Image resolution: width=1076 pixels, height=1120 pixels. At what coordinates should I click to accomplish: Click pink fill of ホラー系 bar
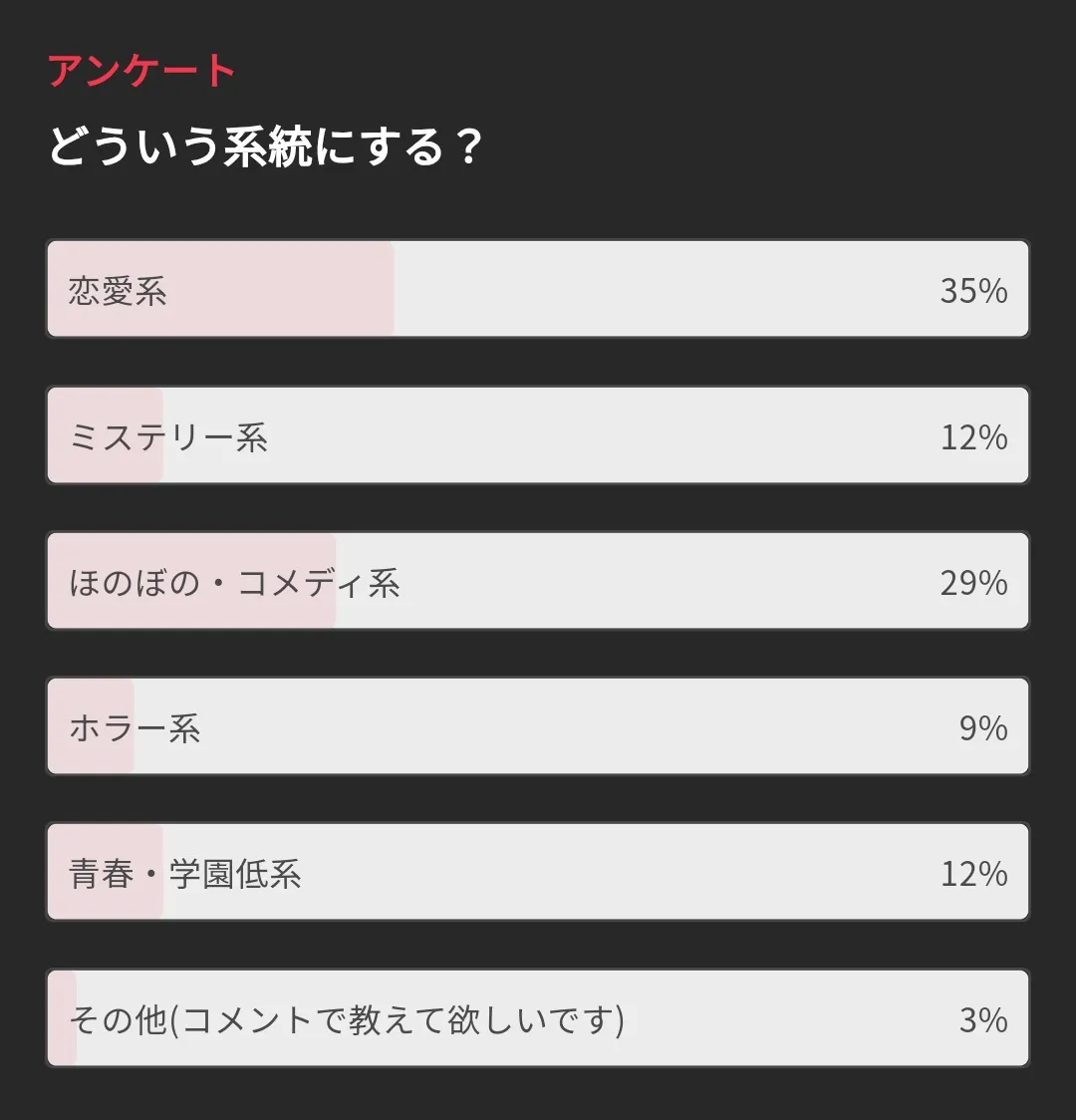coord(91,726)
